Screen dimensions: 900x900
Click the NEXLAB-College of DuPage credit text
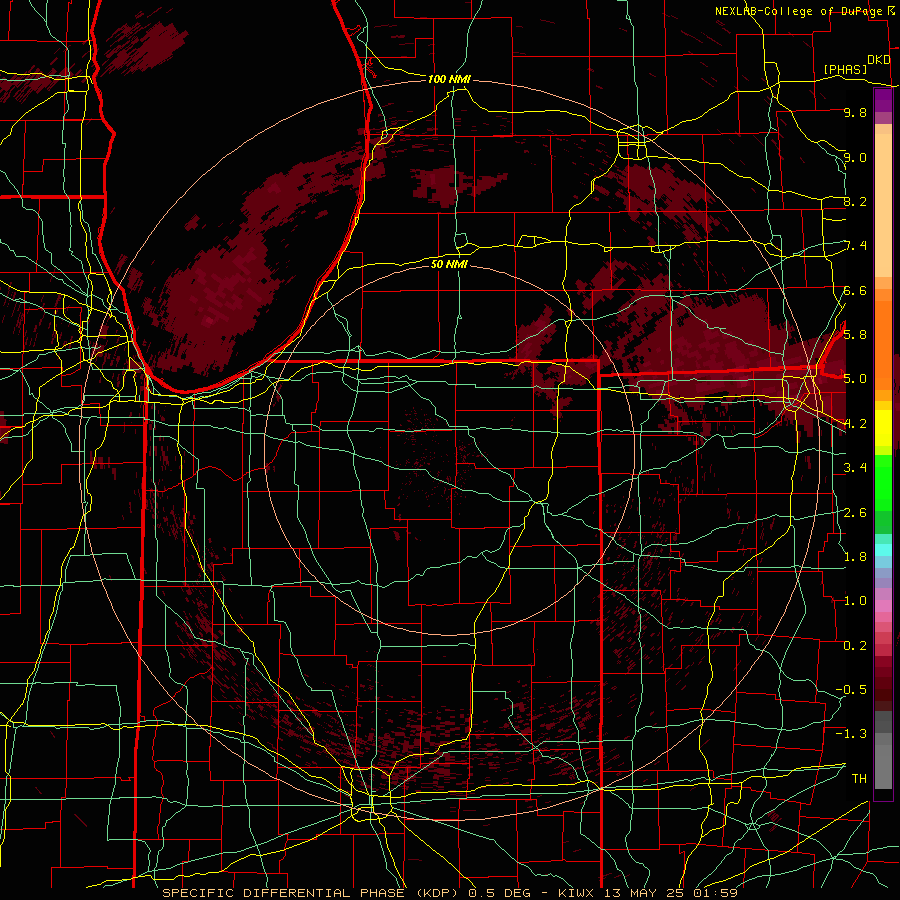798,11
